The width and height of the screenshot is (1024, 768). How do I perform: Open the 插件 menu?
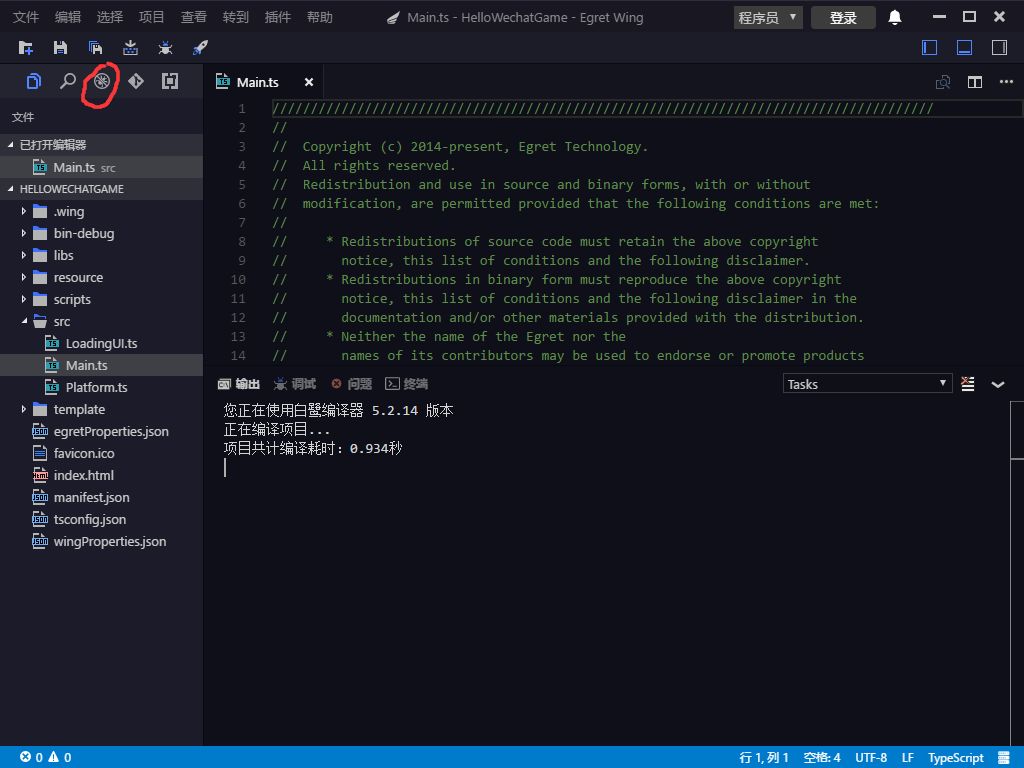click(x=278, y=17)
